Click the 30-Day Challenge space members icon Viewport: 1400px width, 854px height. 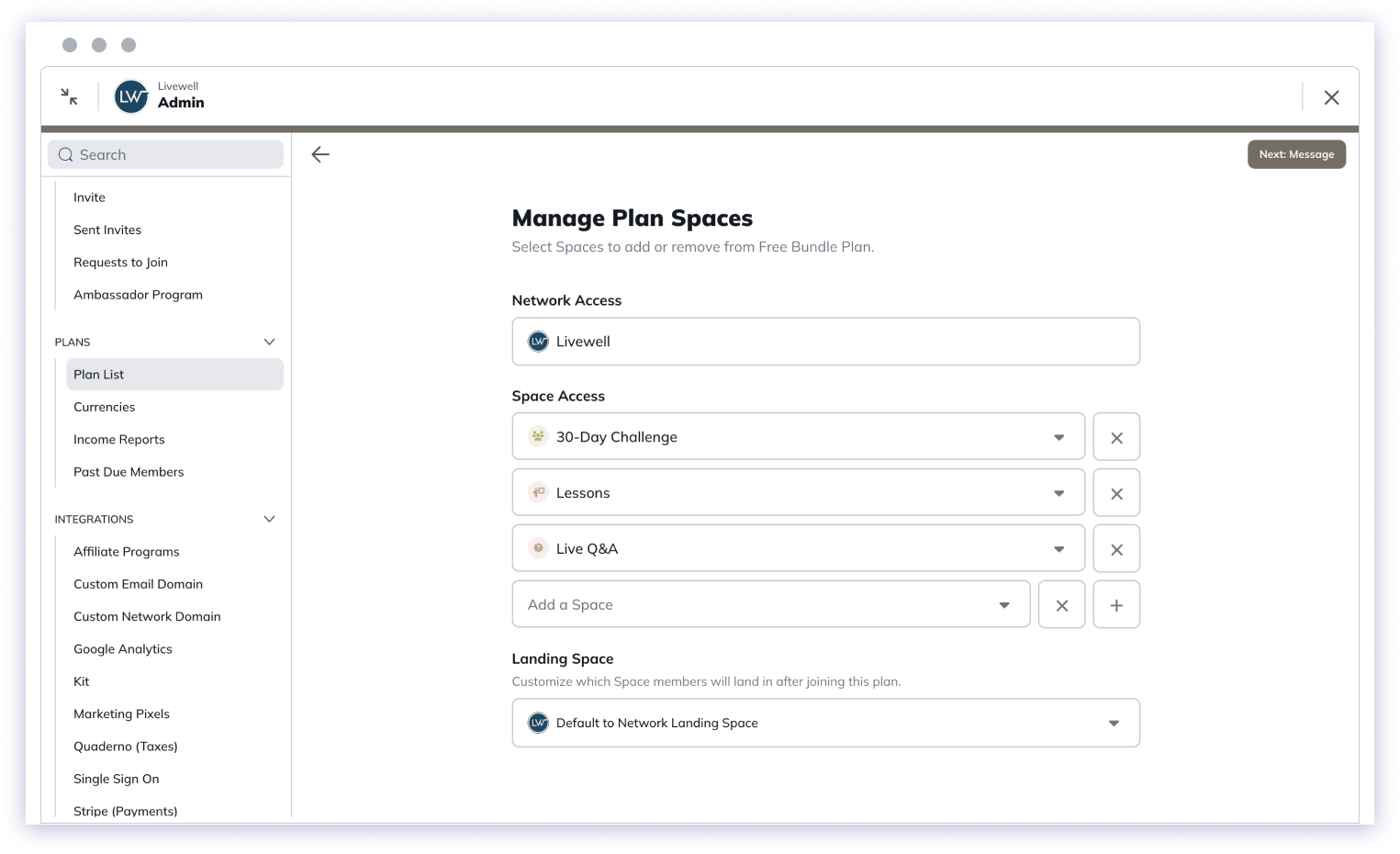click(537, 436)
